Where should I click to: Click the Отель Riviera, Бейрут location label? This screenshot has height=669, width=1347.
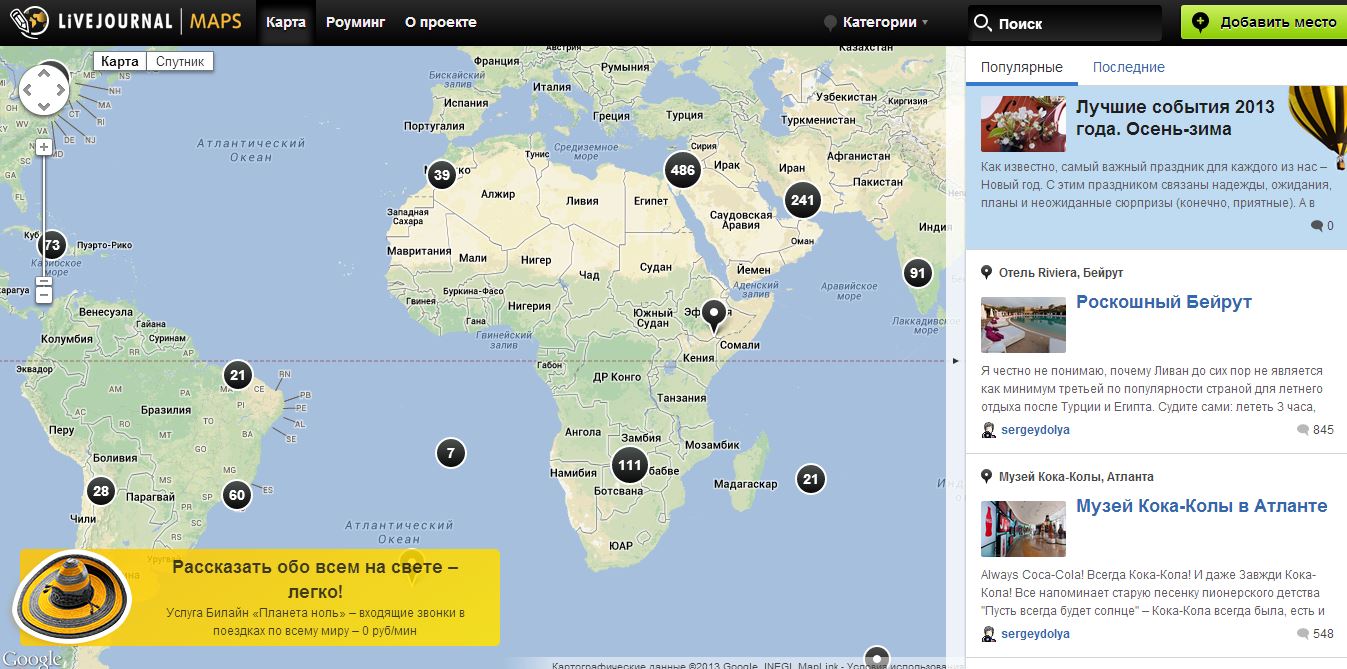1061,272
